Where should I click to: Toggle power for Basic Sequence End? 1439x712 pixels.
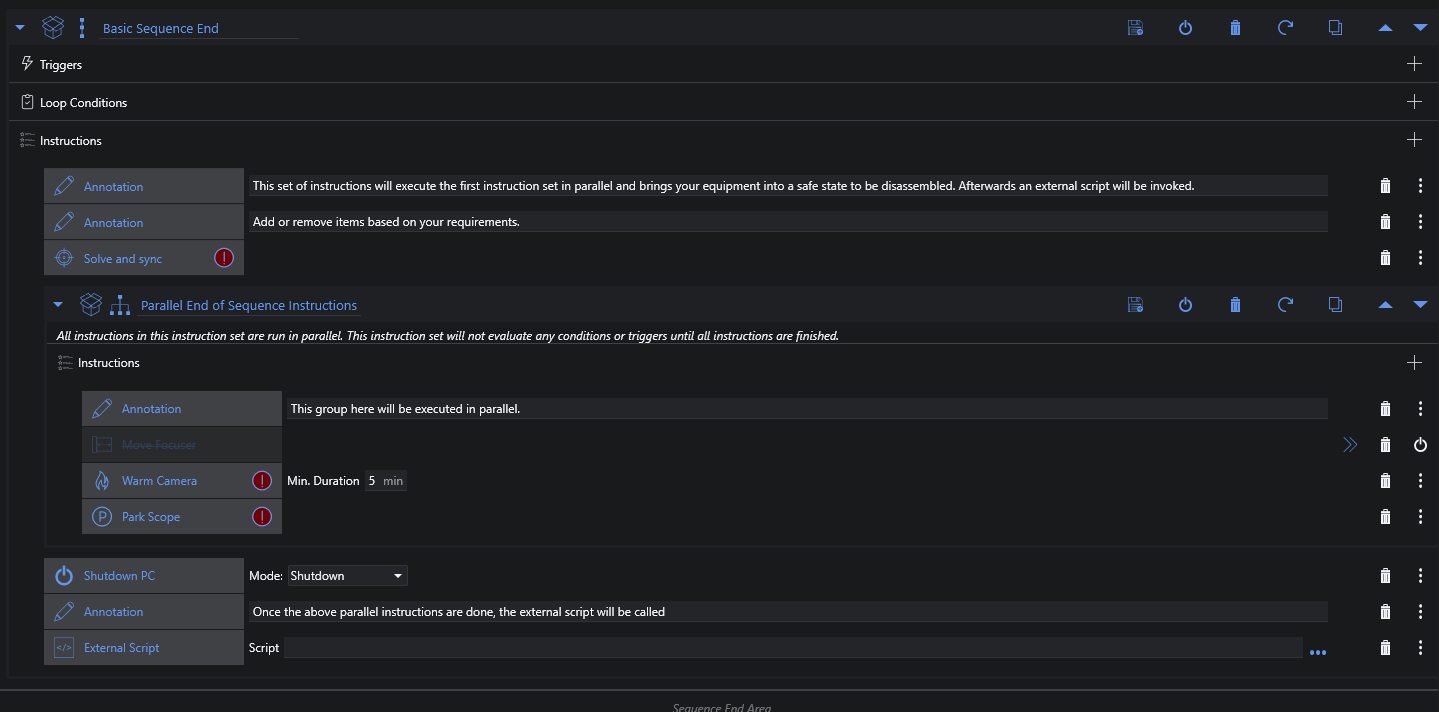(x=1185, y=28)
